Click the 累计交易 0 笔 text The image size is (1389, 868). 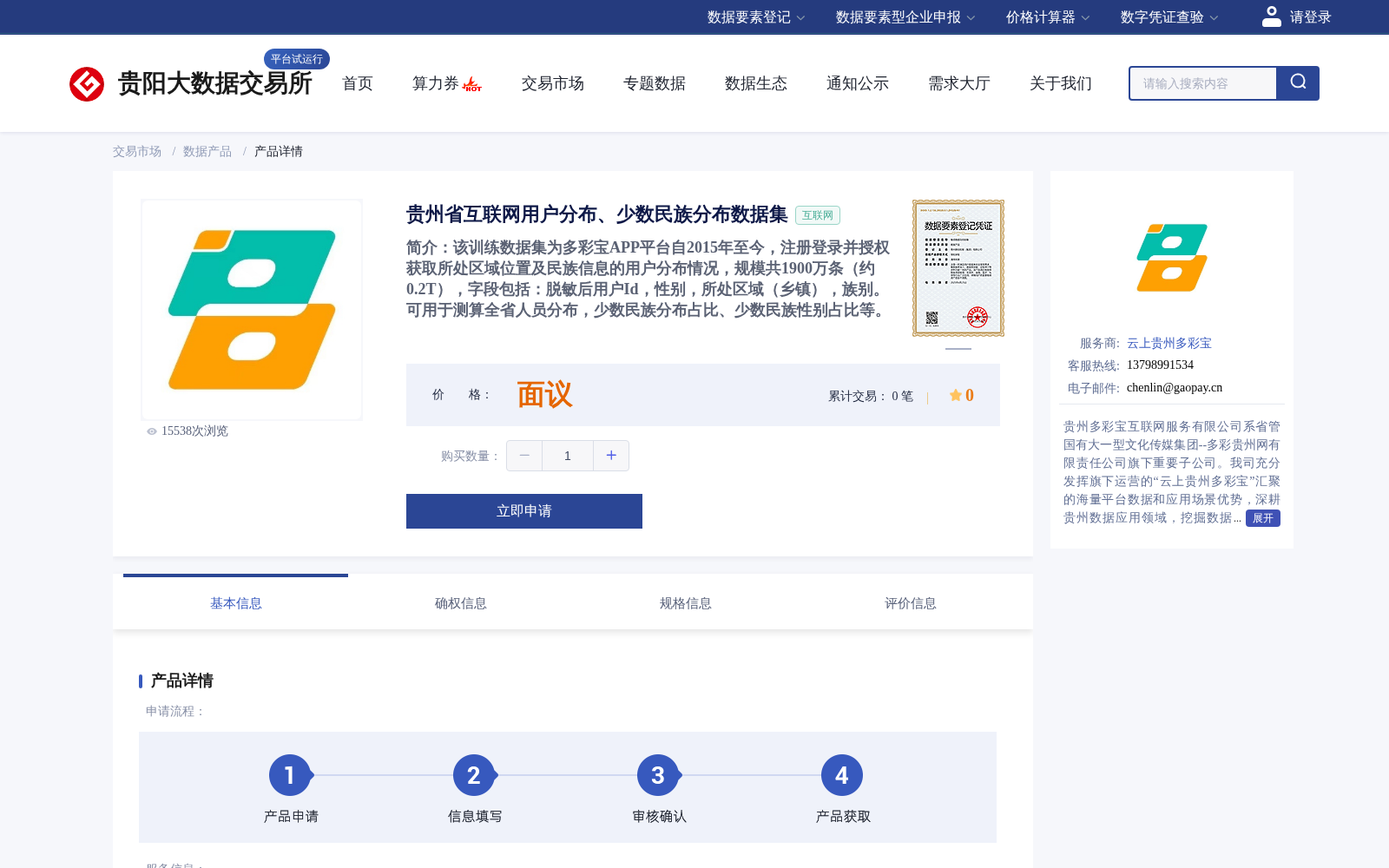pyautogui.click(x=871, y=396)
